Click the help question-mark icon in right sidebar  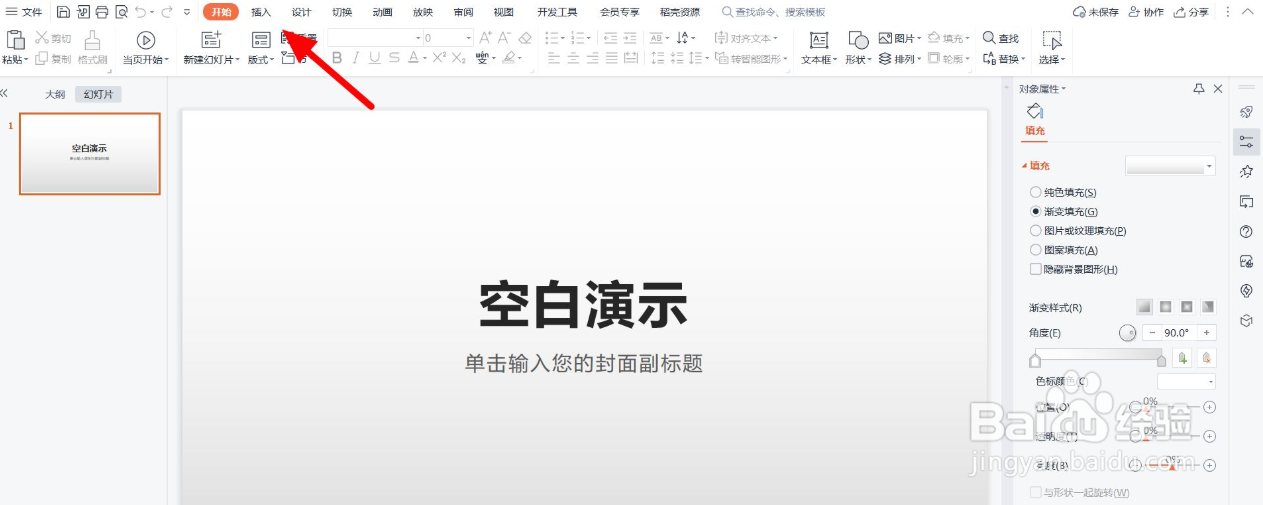click(1246, 231)
